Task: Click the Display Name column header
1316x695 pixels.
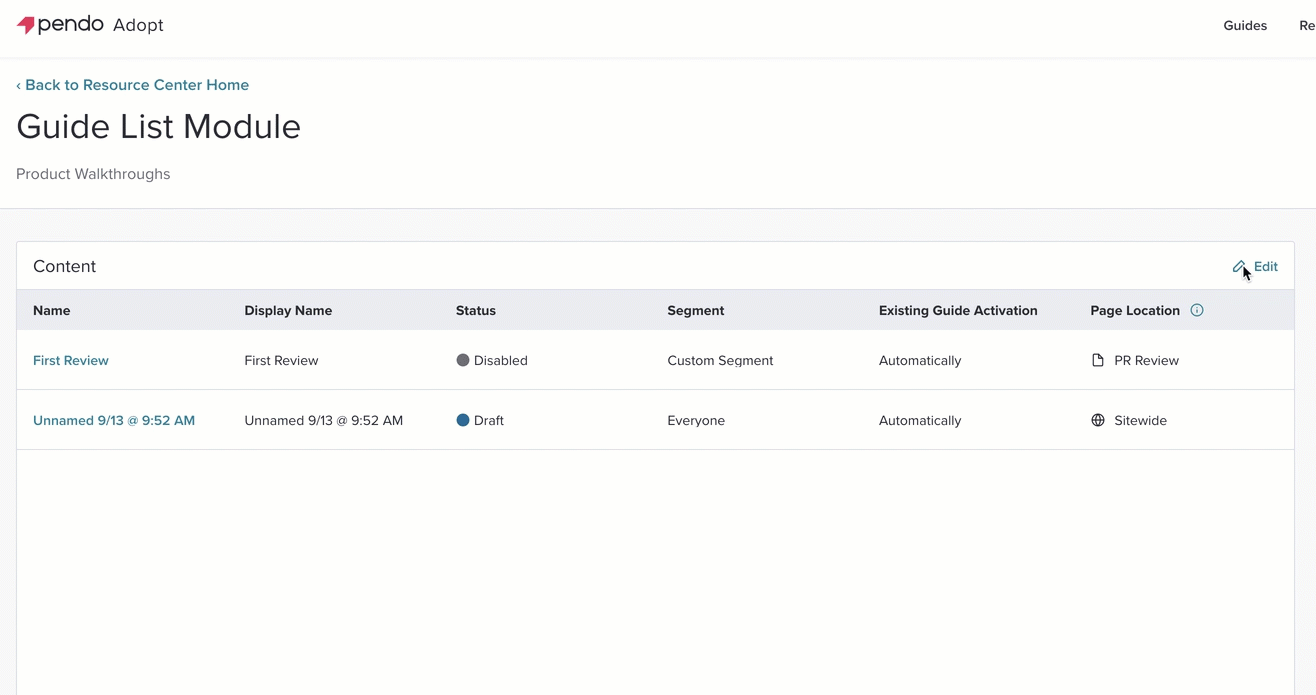Action: click(x=288, y=310)
